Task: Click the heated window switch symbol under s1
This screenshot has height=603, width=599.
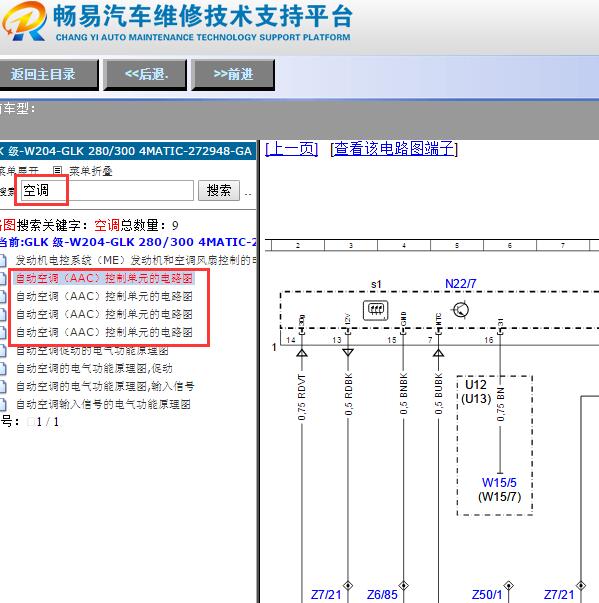Action: [x=376, y=310]
